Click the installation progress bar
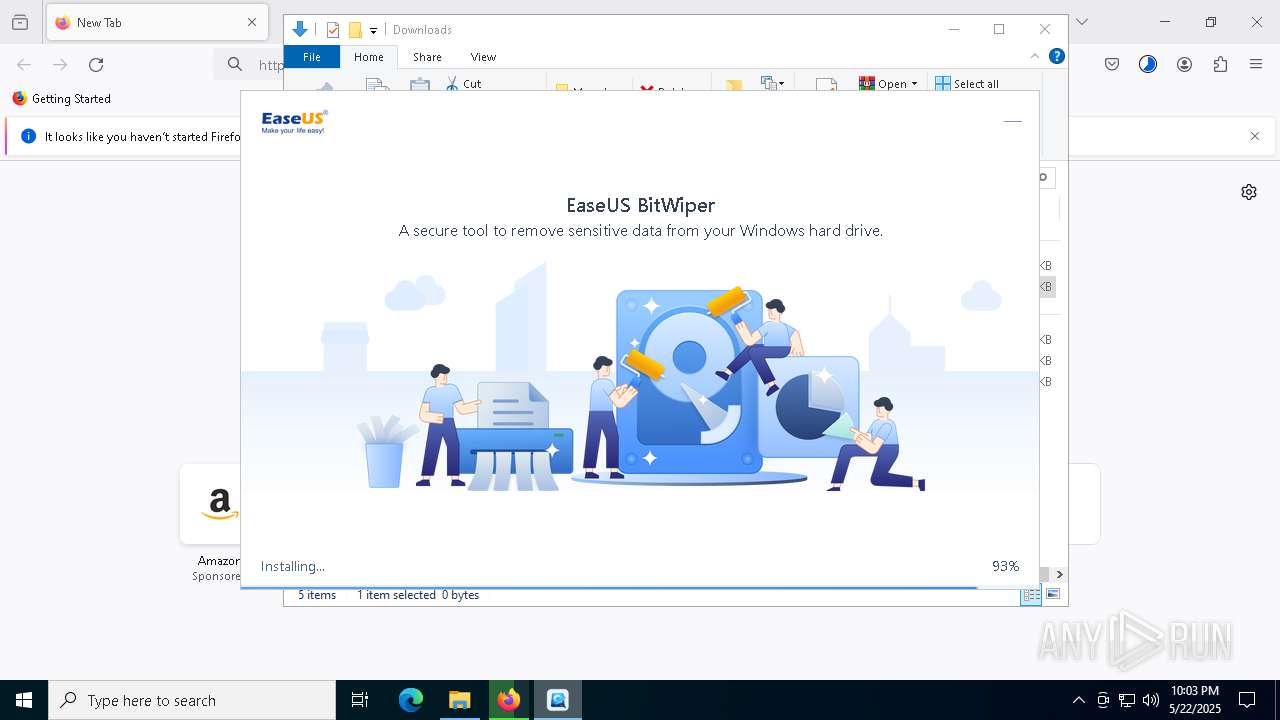1280x720 pixels. pyautogui.click(x=640, y=587)
